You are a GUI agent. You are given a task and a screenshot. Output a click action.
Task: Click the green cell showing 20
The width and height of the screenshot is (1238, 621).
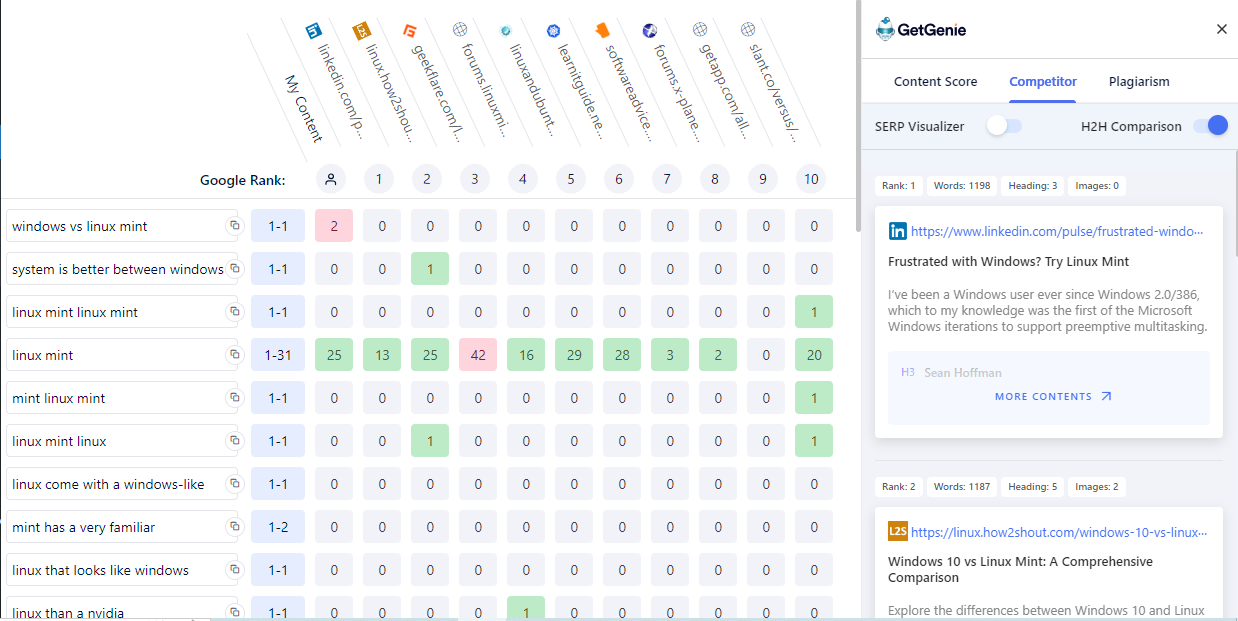[814, 355]
